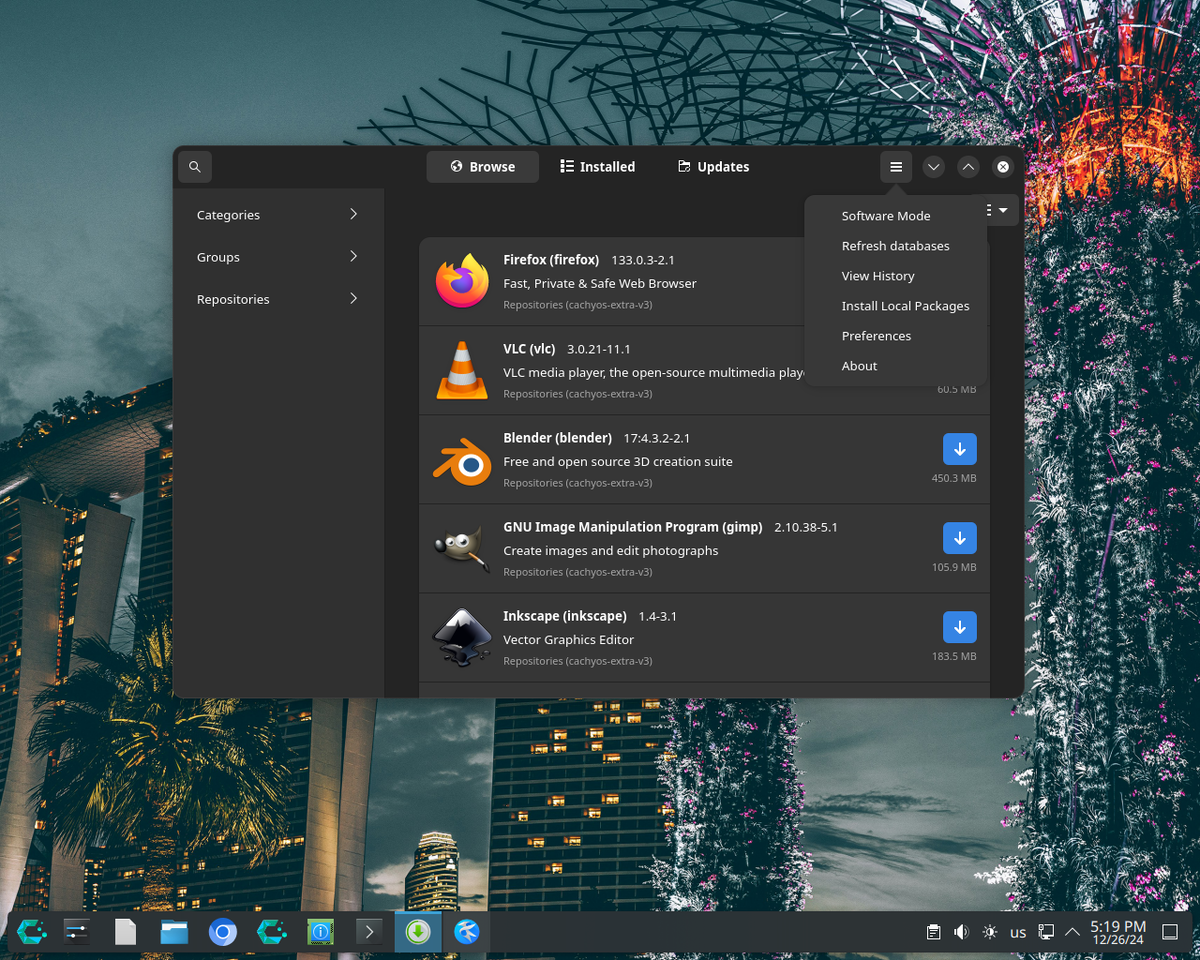Switch to the Installed tab
Screen dimensions: 1200x960
click(x=597, y=167)
